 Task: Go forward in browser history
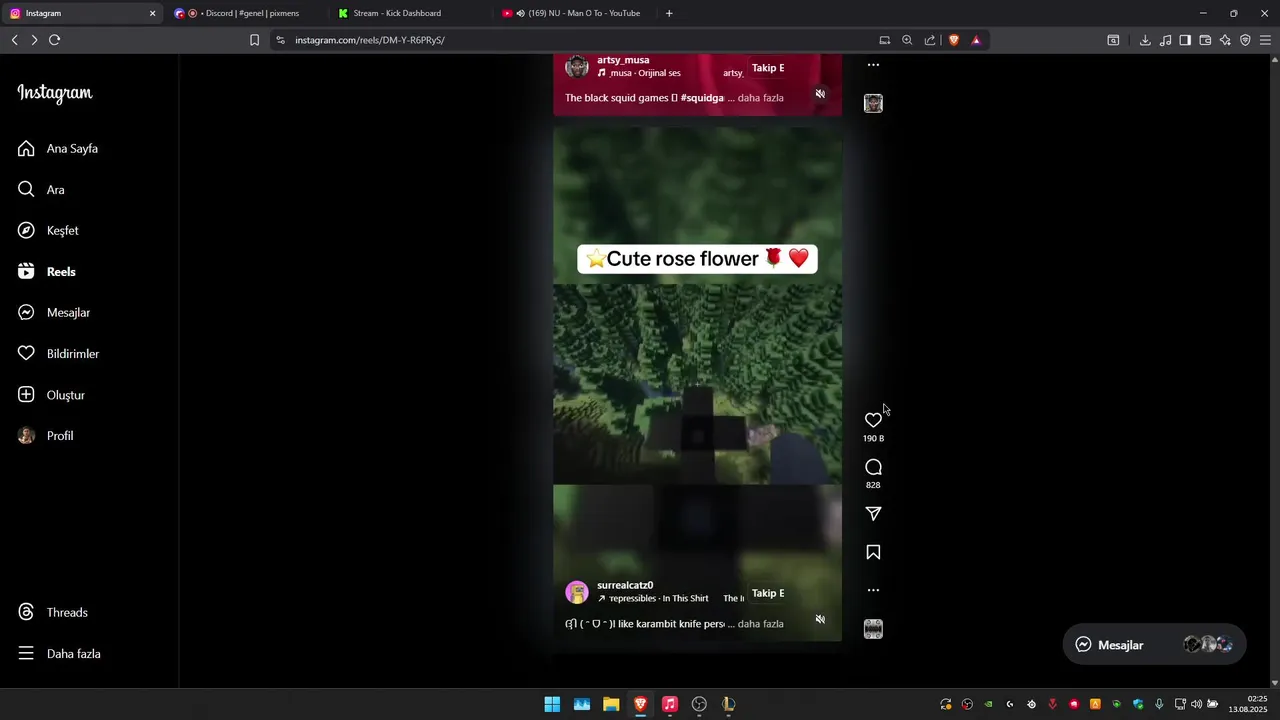tap(34, 40)
